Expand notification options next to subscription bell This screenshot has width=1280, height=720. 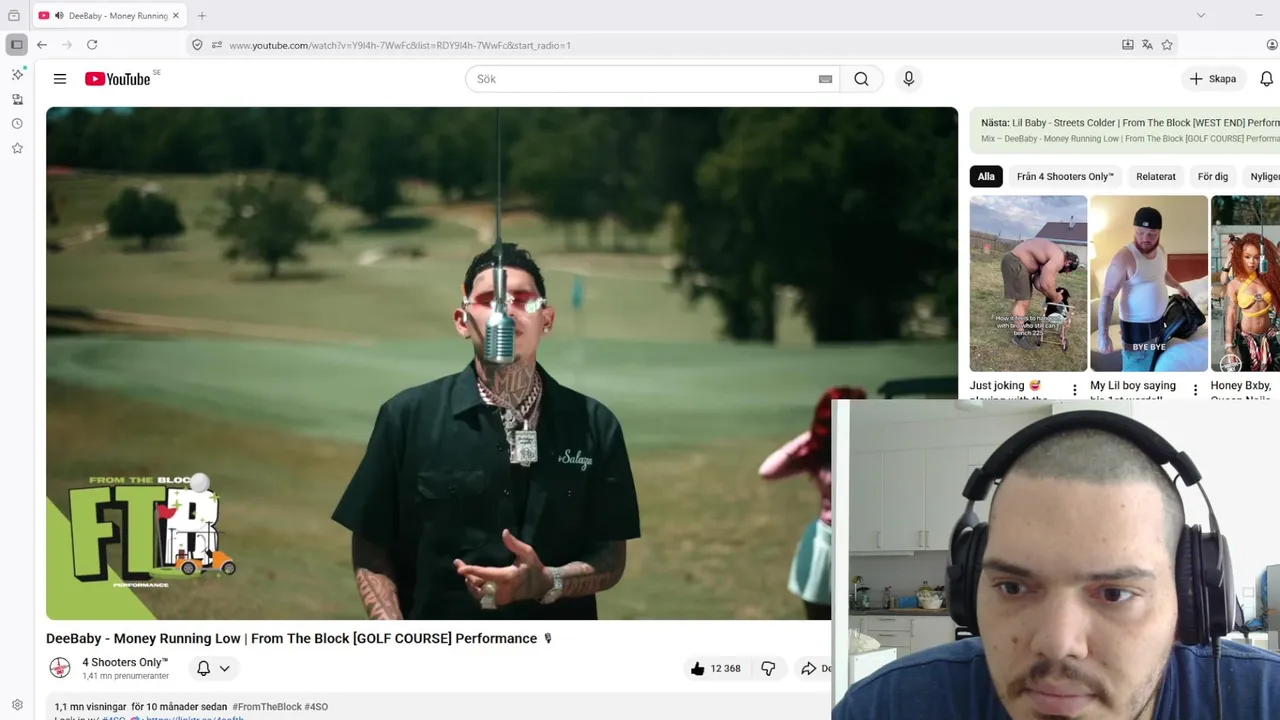[225, 668]
